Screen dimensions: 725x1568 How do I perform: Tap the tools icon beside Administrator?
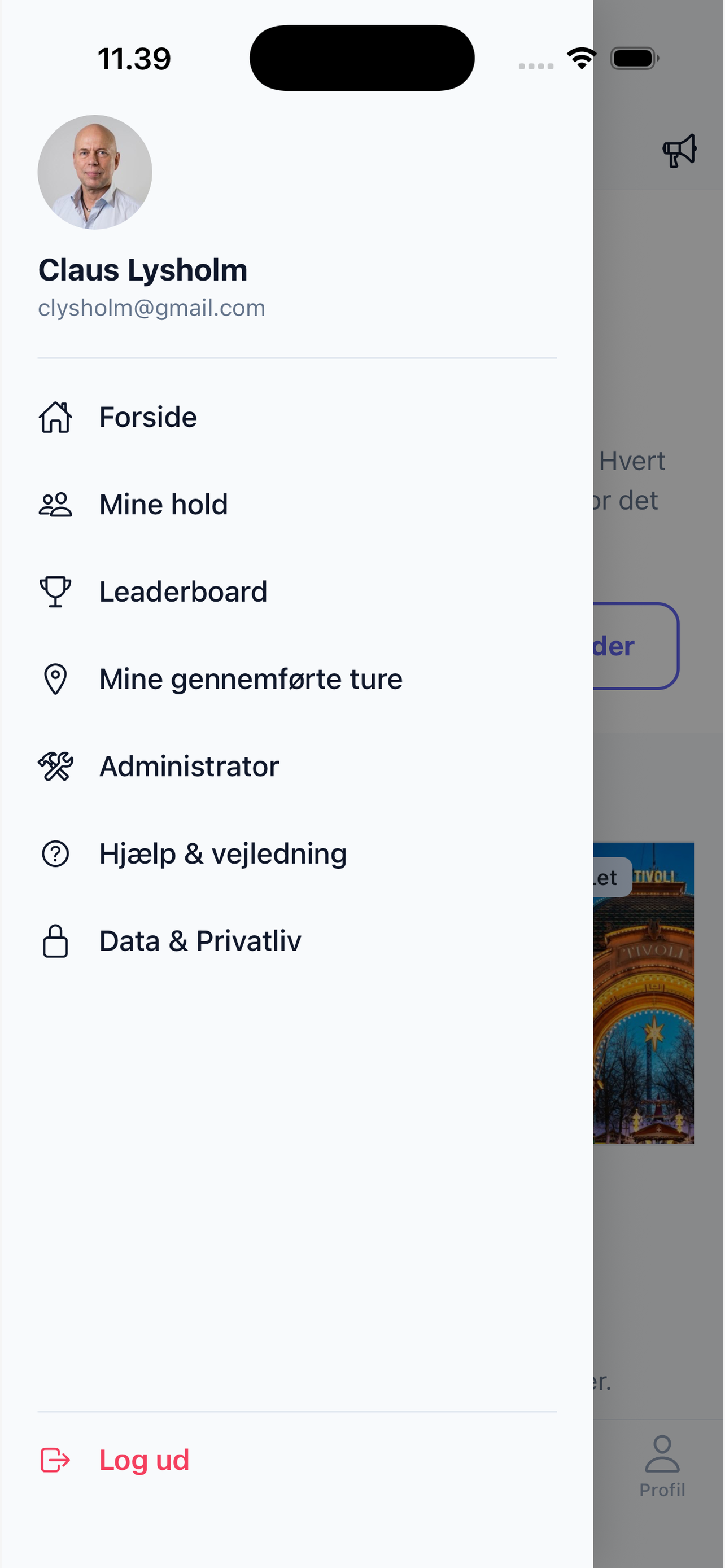pyautogui.click(x=55, y=767)
